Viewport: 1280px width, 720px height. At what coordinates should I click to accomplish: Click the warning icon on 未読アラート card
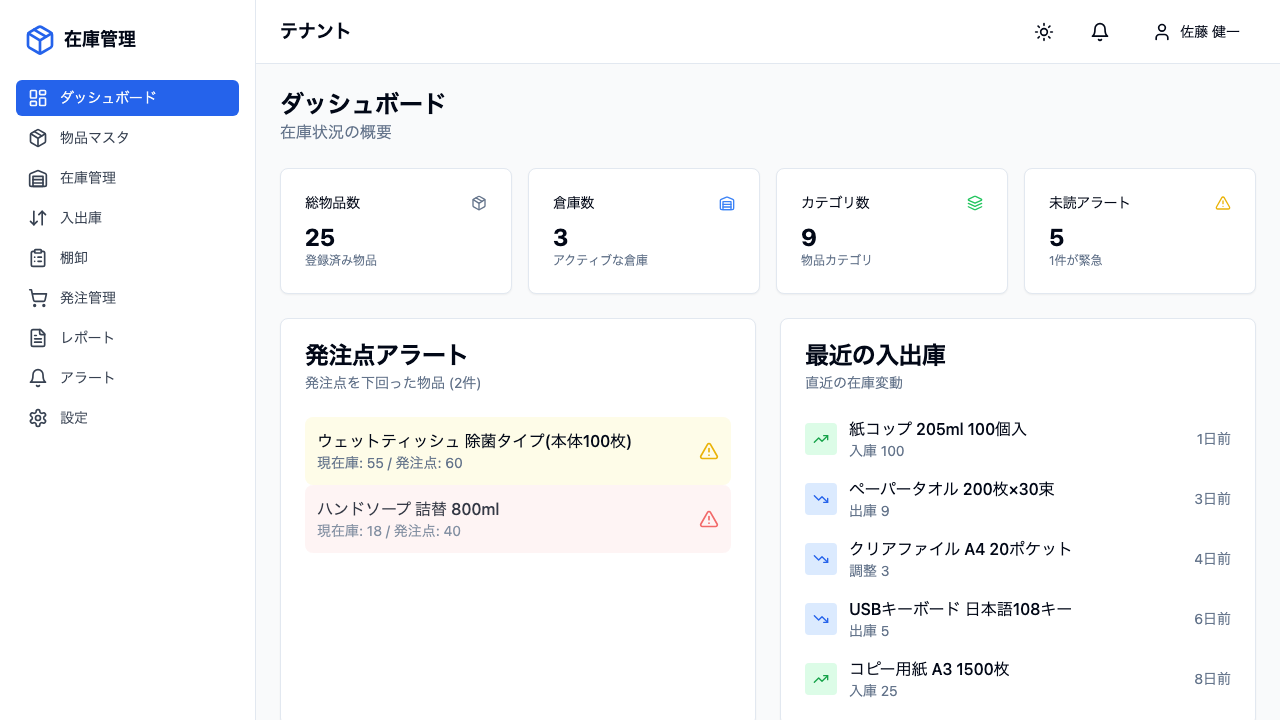click(1223, 203)
